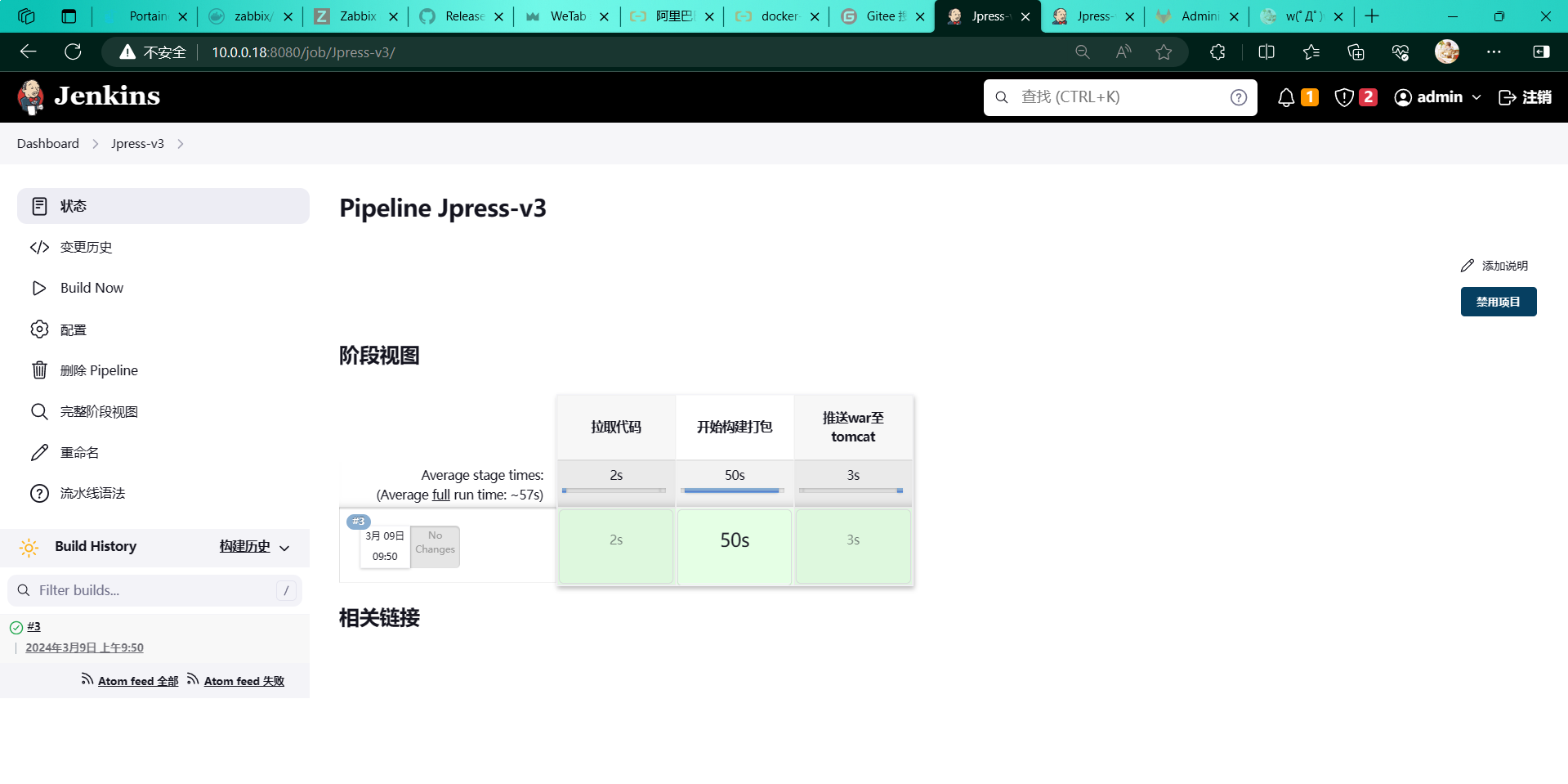
Task: Switch to the Gitee tab
Action: (x=882, y=16)
